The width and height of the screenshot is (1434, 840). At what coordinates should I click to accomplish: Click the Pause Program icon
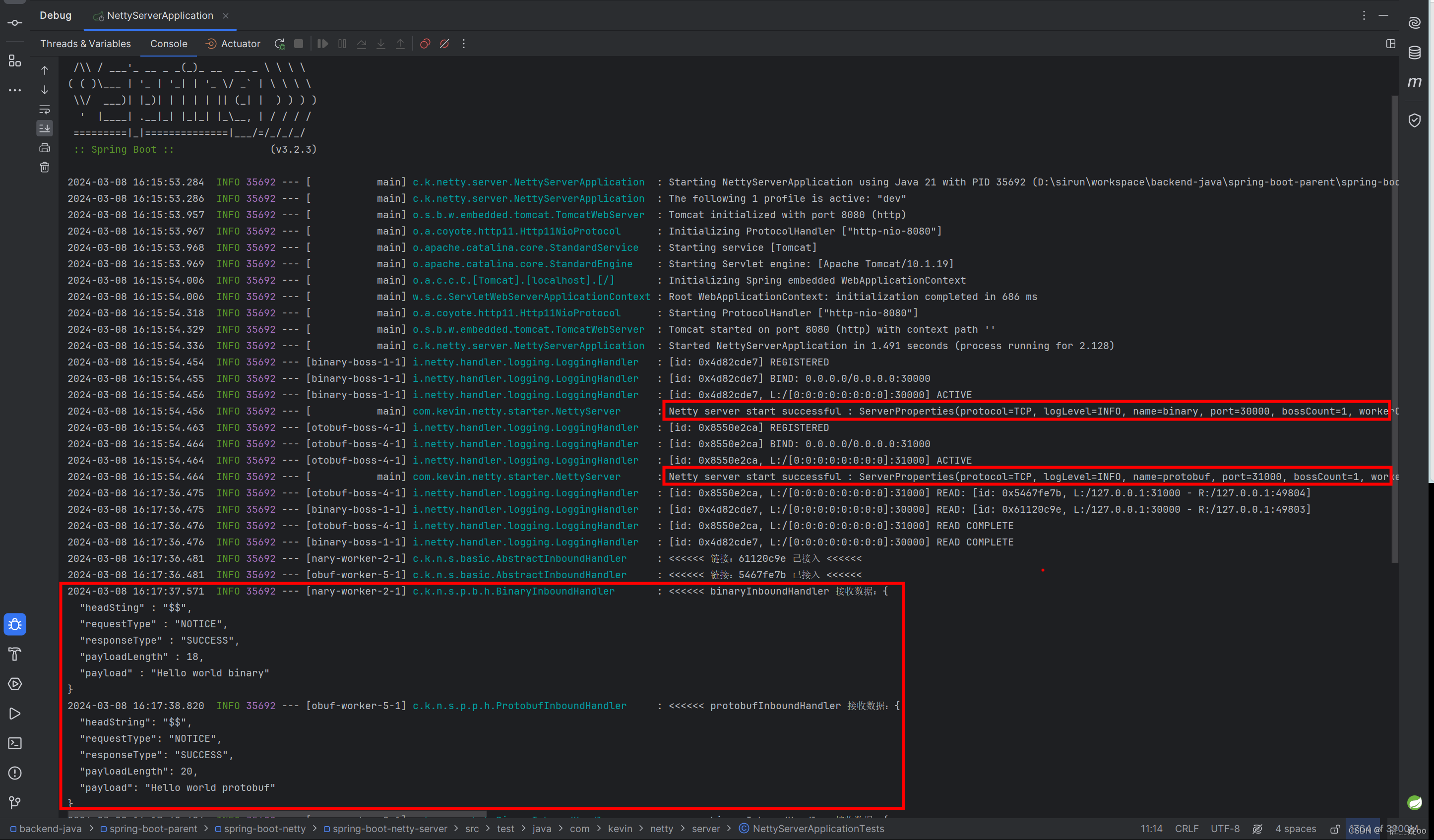pos(342,44)
